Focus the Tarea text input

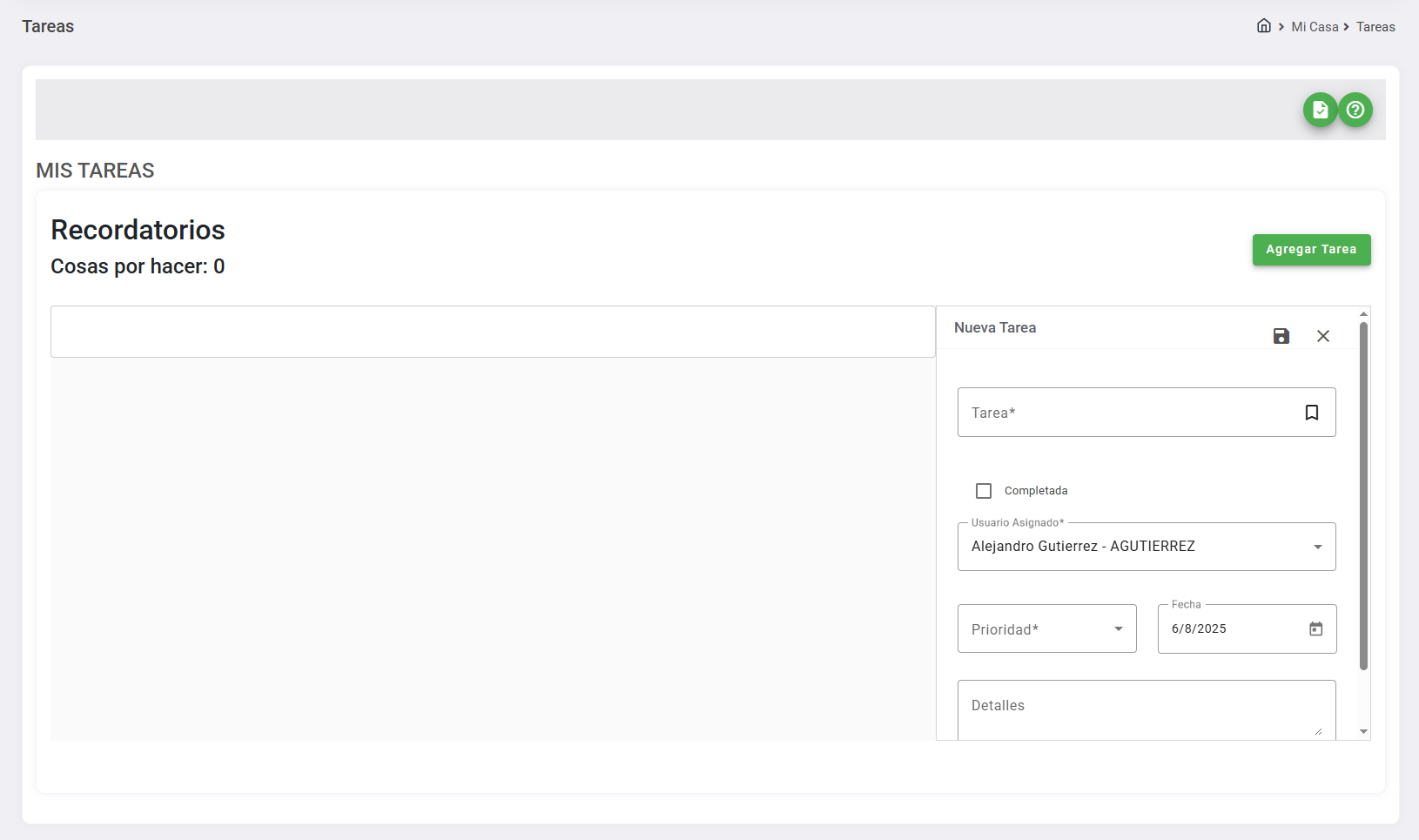point(1127,413)
